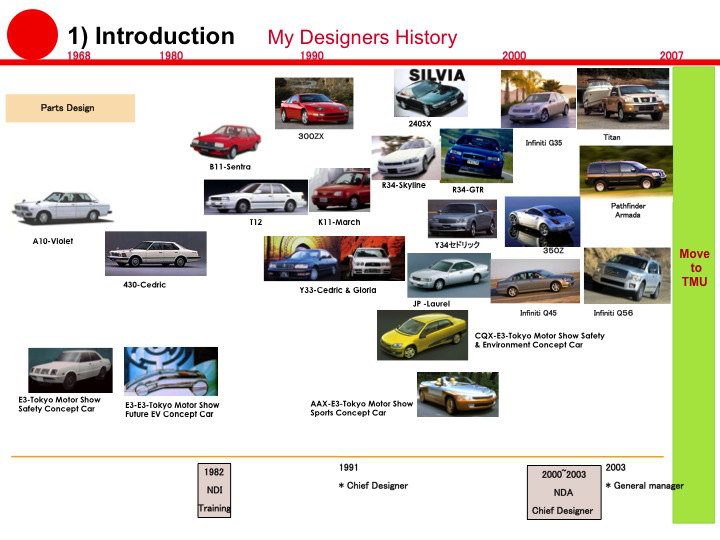The width and height of the screenshot is (720, 540).
Task: Click the My Designers History title
Action: 362,38
